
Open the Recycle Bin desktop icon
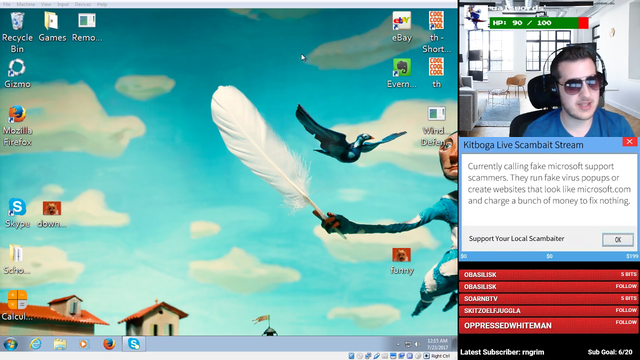[x=17, y=32]
